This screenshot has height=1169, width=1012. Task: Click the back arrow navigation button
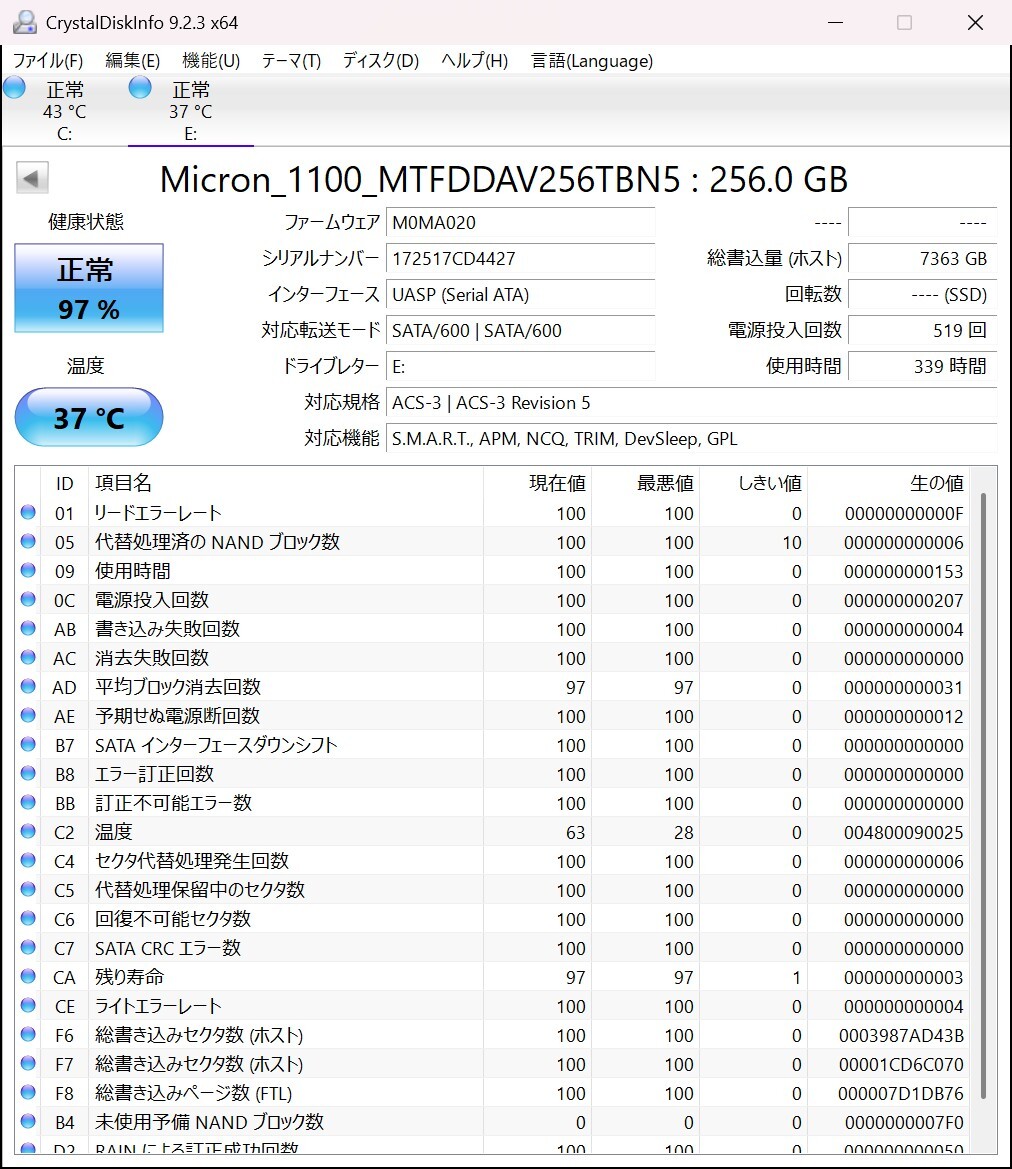coord(31,177)
